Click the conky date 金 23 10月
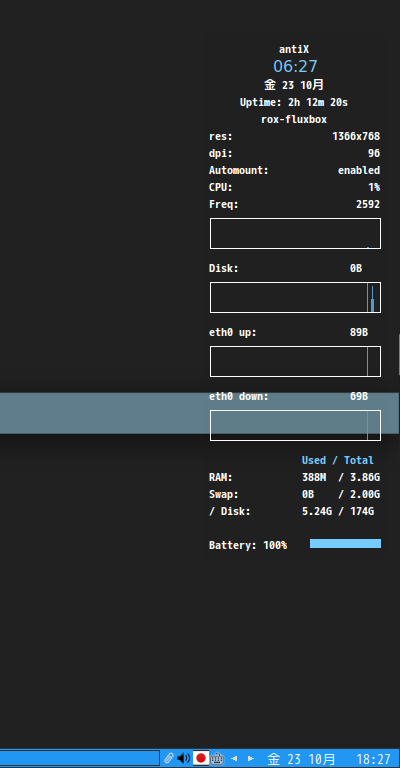 294,85
